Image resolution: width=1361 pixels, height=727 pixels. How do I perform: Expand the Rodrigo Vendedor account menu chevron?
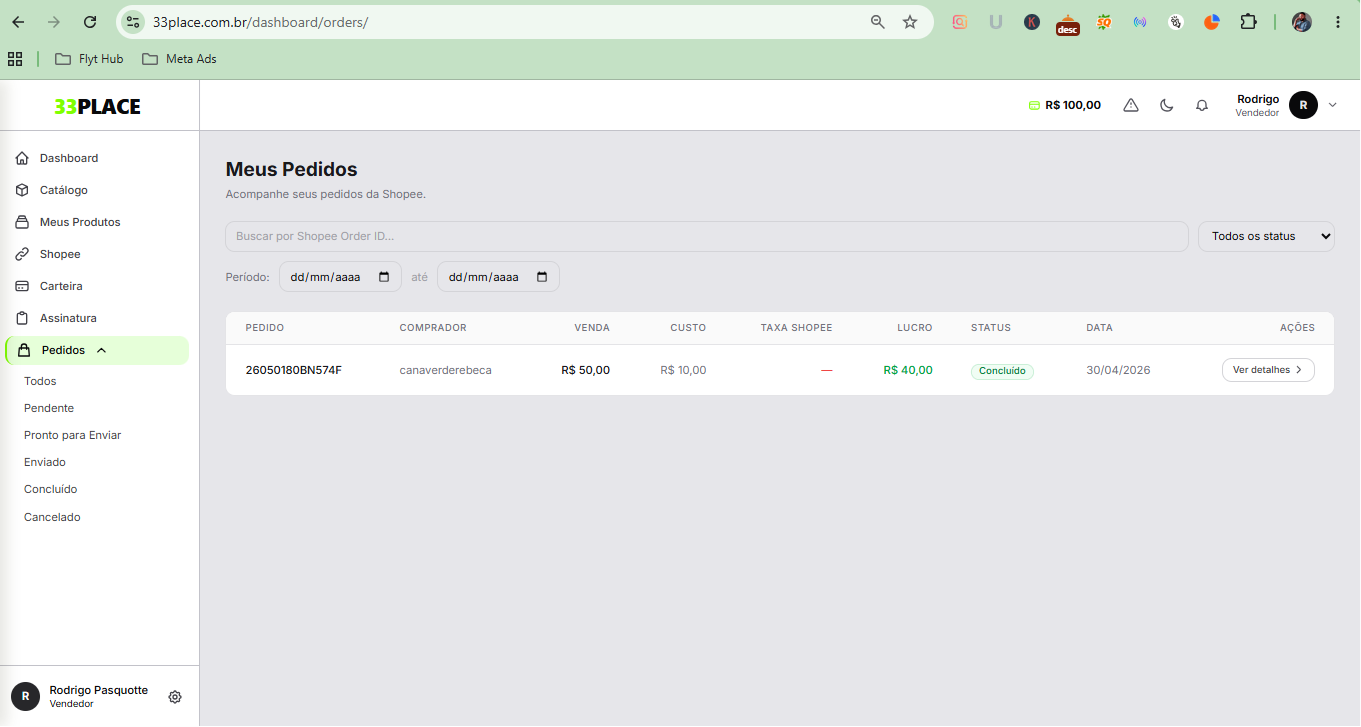point(1332,105)
